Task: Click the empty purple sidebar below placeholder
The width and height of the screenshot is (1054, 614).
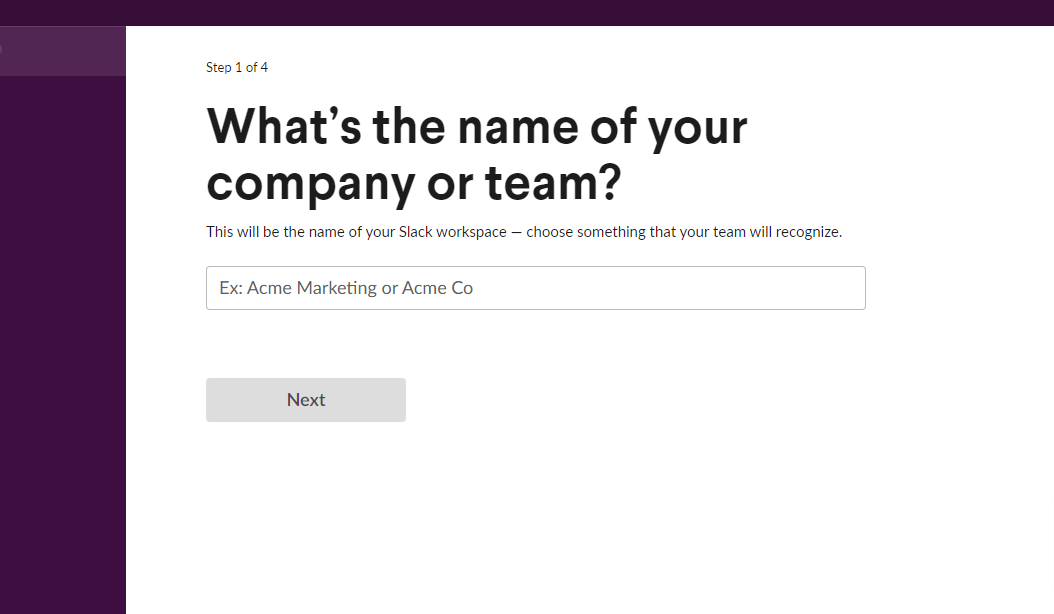Action: 62,340
